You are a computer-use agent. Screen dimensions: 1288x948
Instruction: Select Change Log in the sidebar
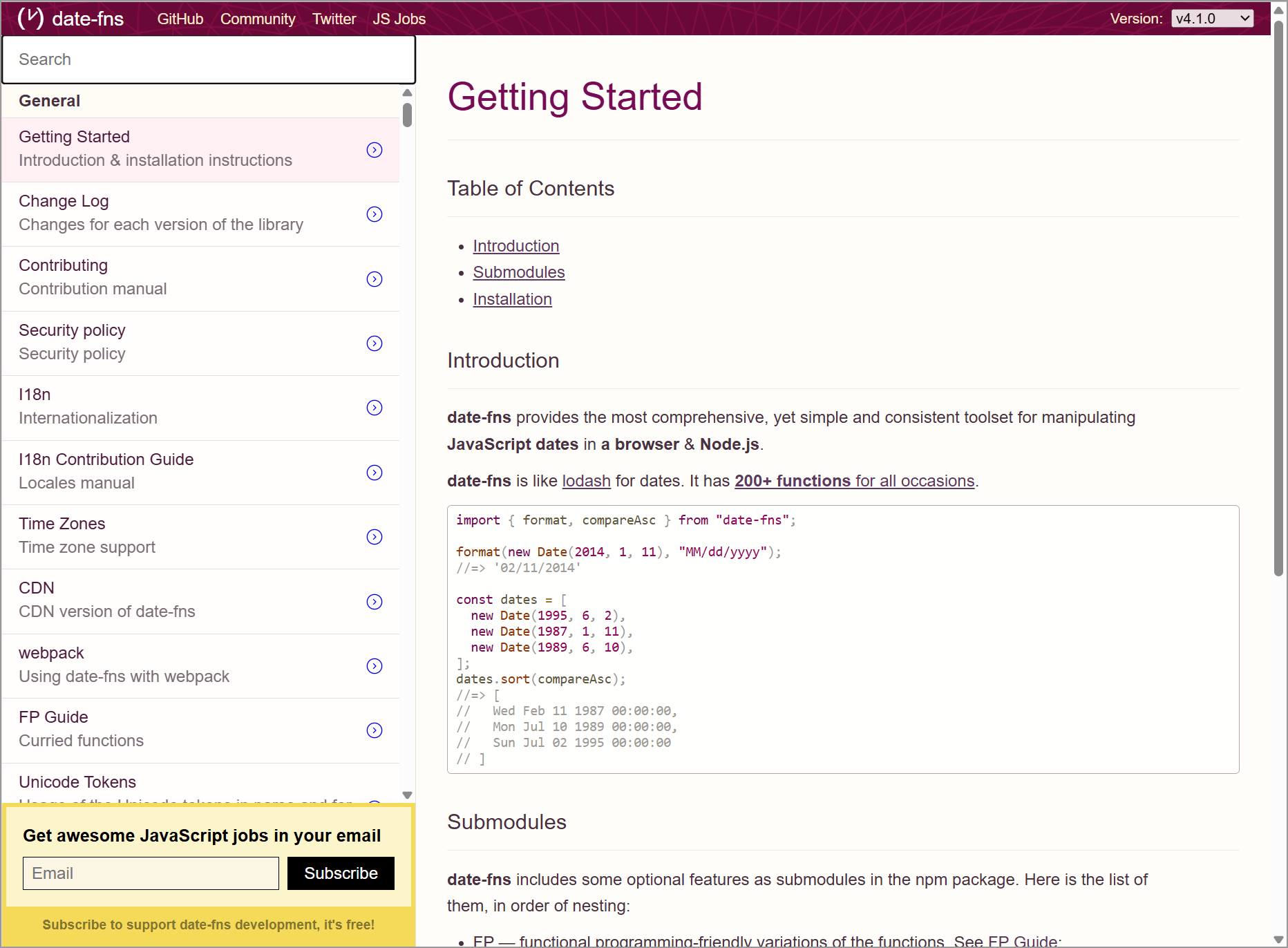[x=200, y=214]
